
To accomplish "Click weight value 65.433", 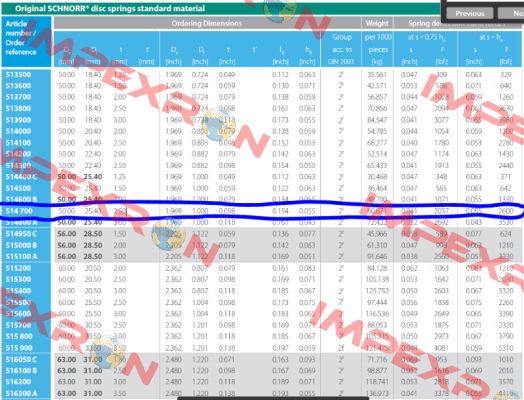I will pyautogui.click(x=377, y=165).
